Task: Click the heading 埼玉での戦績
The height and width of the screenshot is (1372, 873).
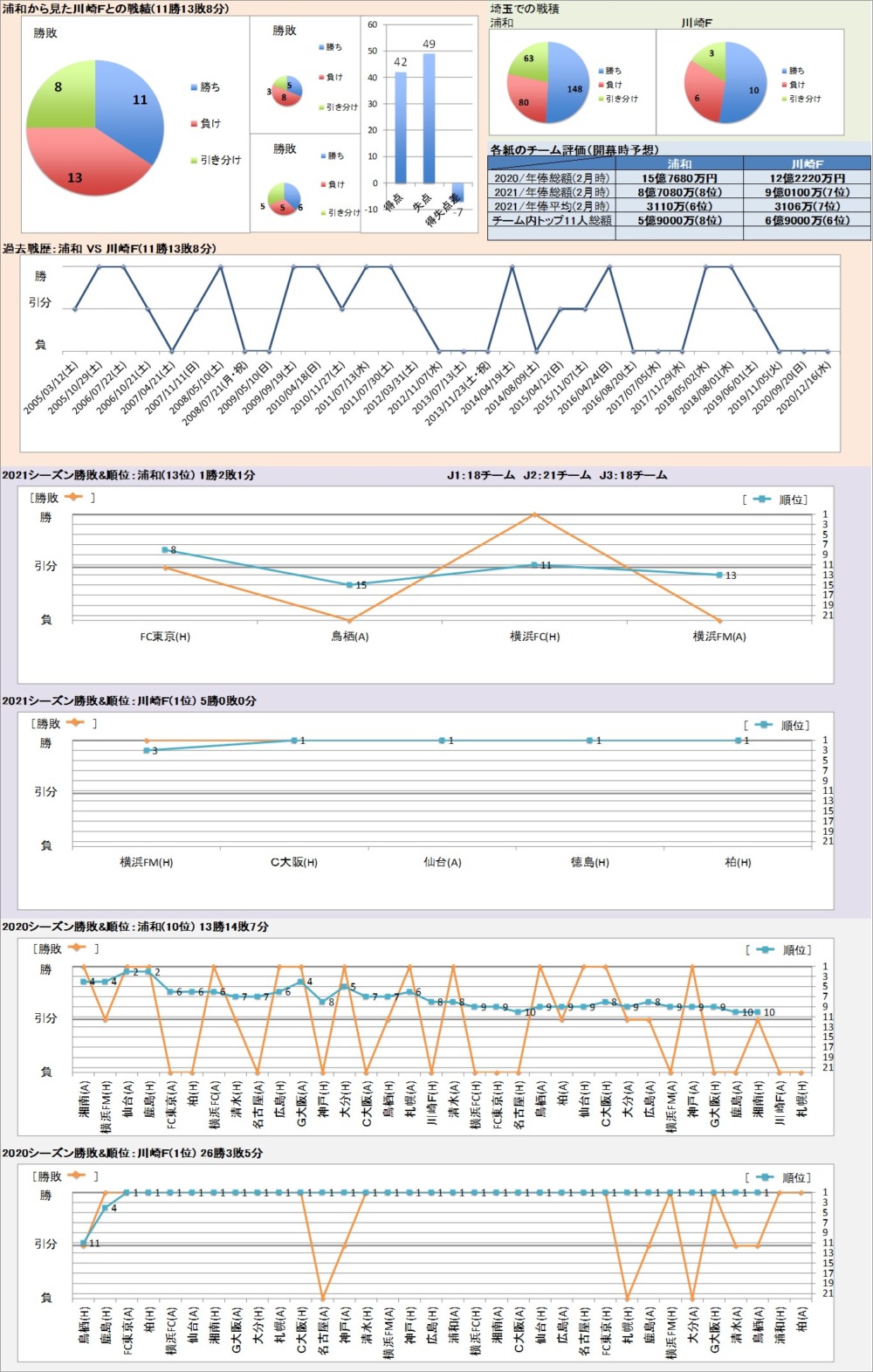Action: point(525,9)
